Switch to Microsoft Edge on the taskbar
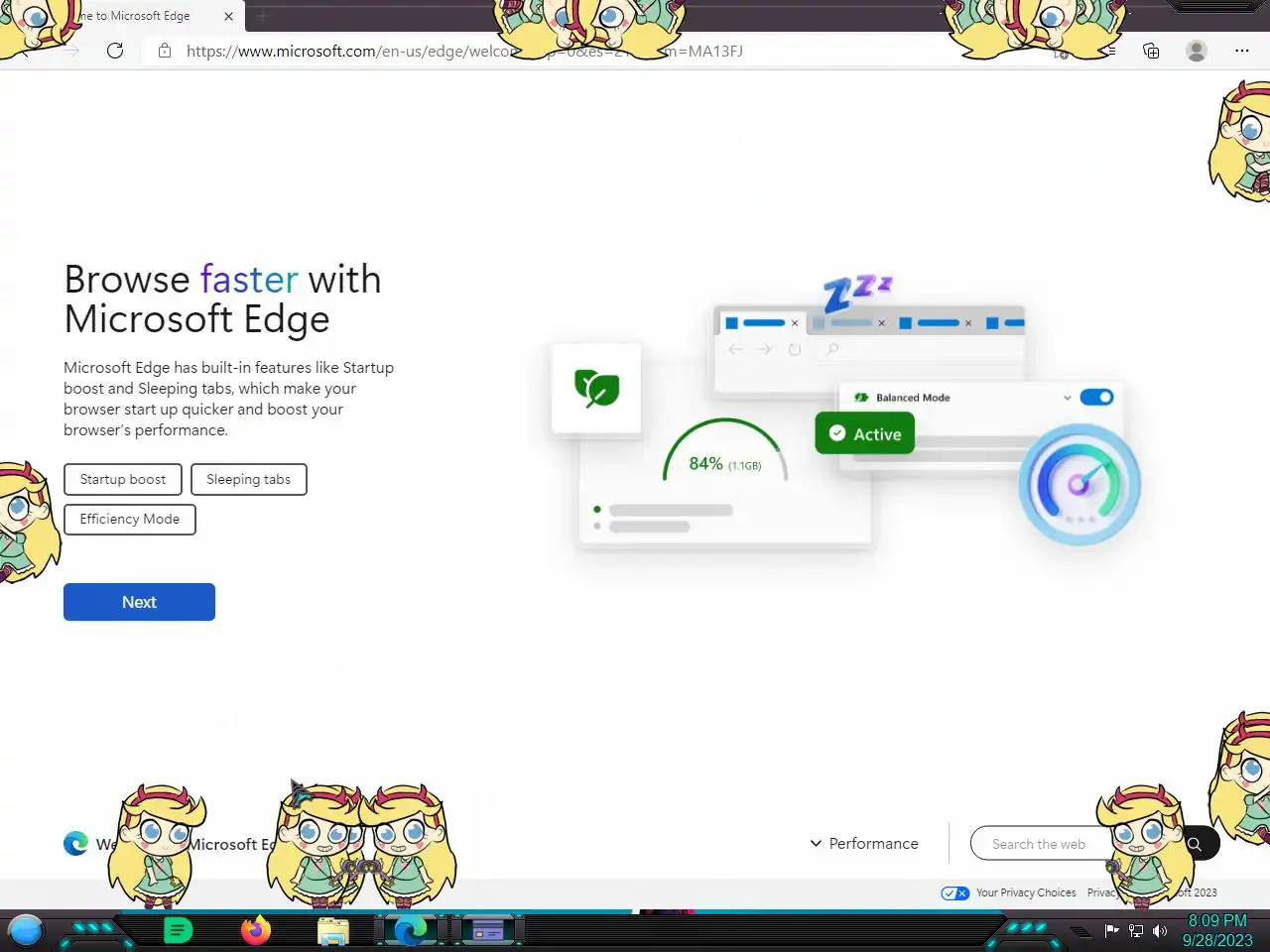 pos(410,930)
